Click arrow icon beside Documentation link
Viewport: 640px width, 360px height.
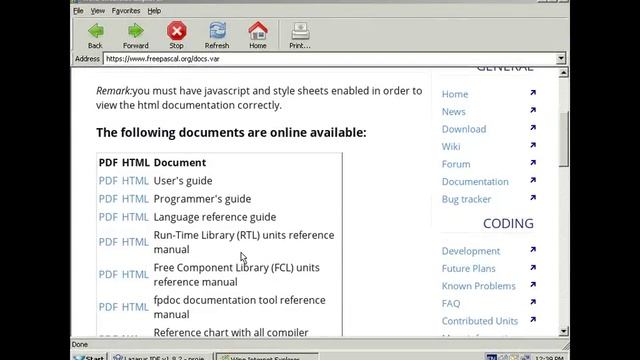click(x=533, y=180)
